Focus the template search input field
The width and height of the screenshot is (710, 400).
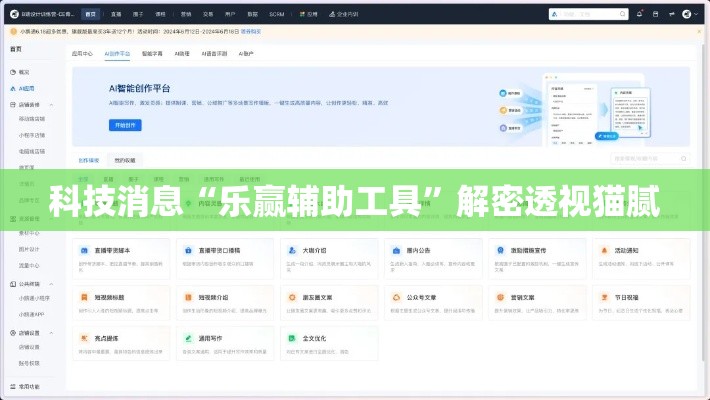pyautogui.click(x=650, y=159)
